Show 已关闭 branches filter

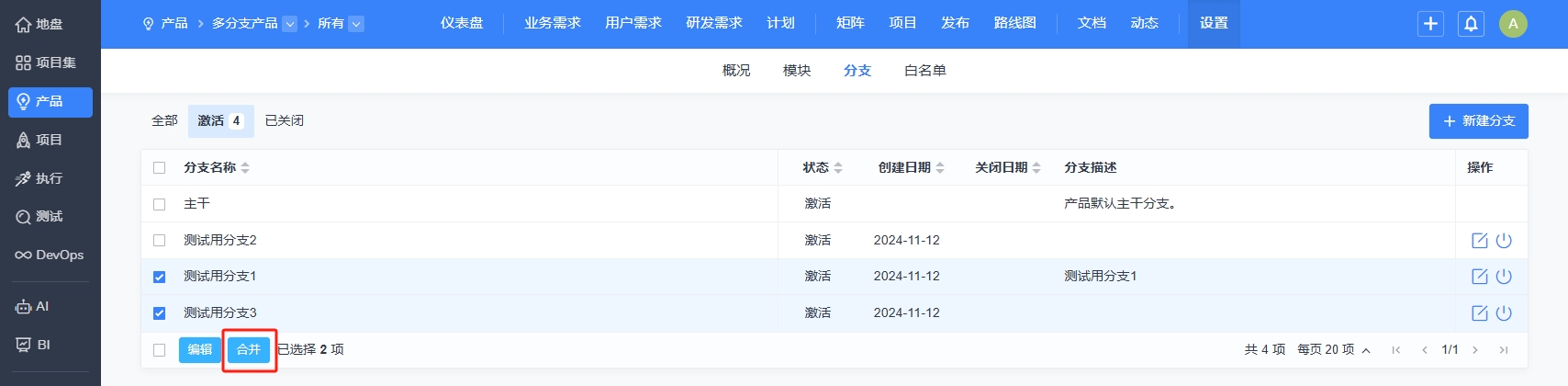tap(285, 121)
